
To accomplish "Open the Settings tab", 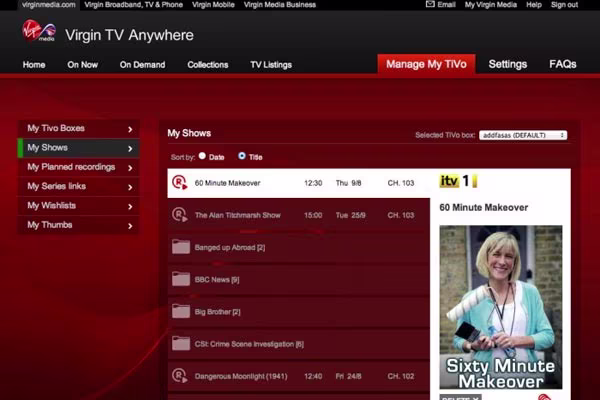I will [508, 64].
